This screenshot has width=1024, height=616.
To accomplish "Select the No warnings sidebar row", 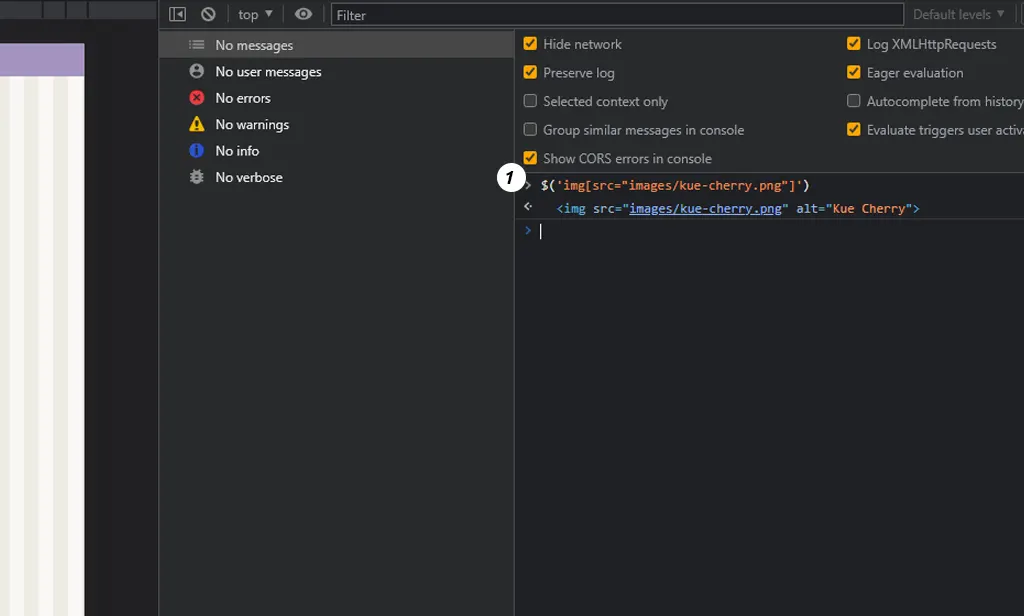I will (x=336, y=125).
